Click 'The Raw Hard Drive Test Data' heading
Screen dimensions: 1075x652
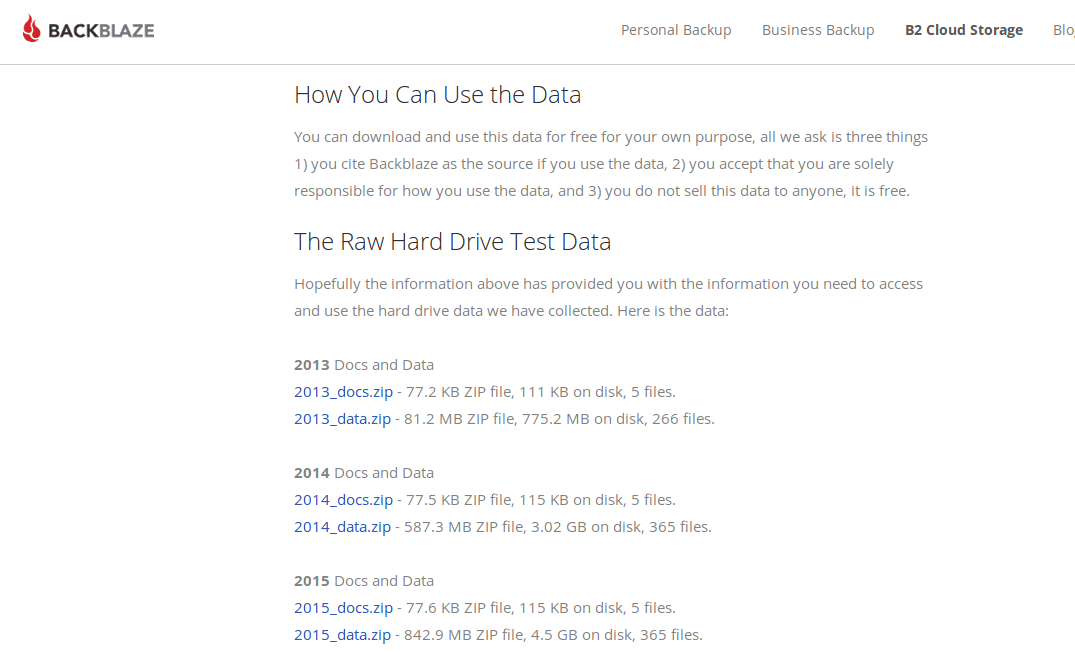point(452,241)
